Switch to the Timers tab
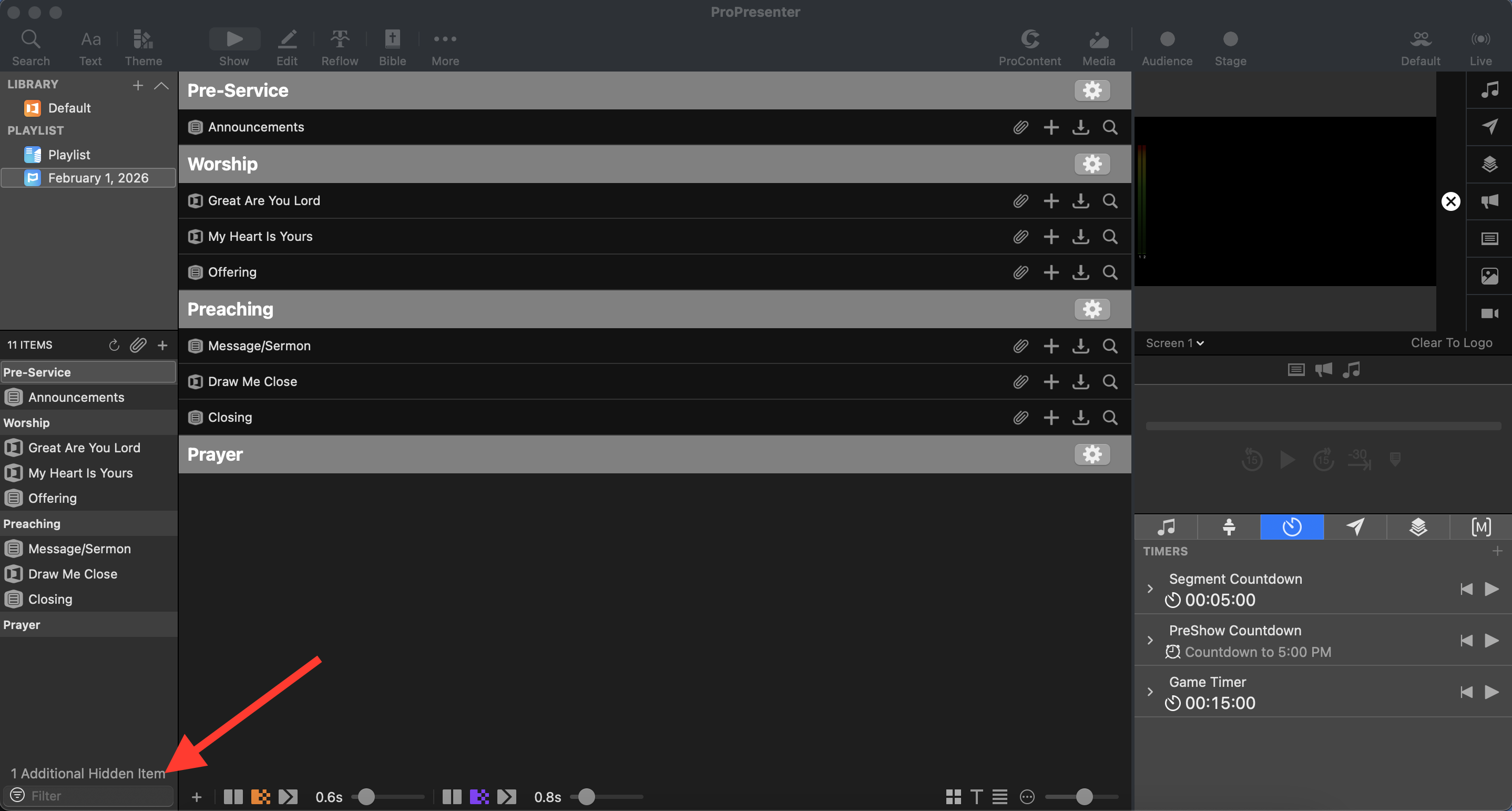The height and width of the screenshot is (811, 1512). (x=1292, y=527)
